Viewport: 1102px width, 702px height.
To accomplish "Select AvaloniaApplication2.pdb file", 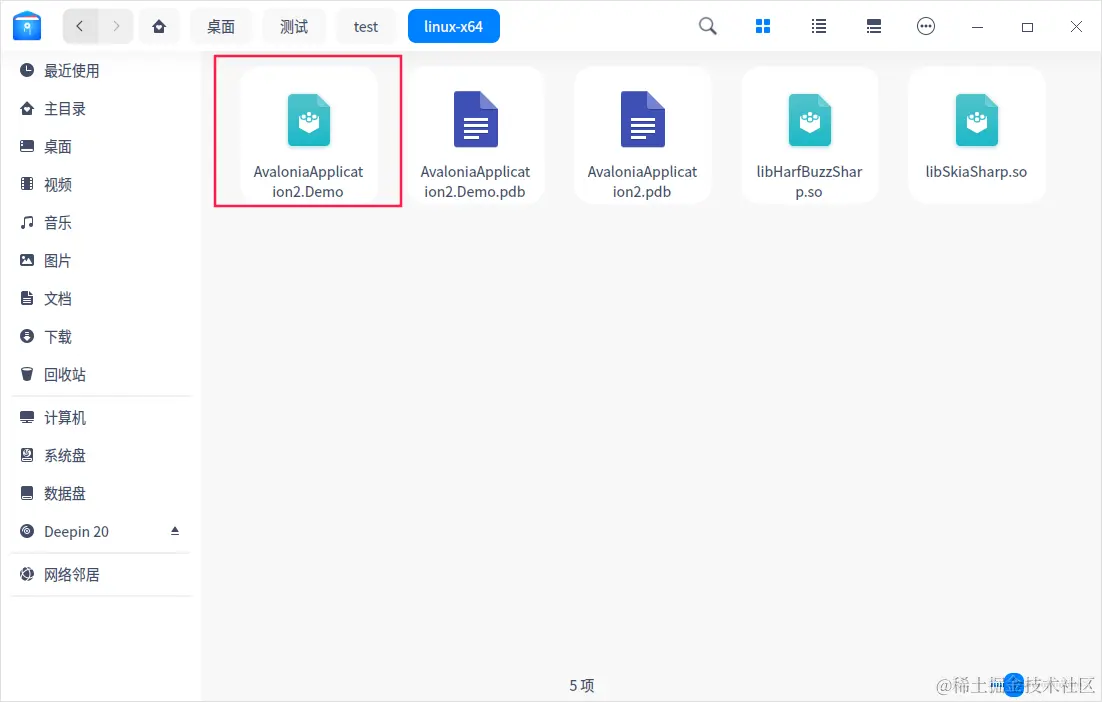I will (642, 135).
